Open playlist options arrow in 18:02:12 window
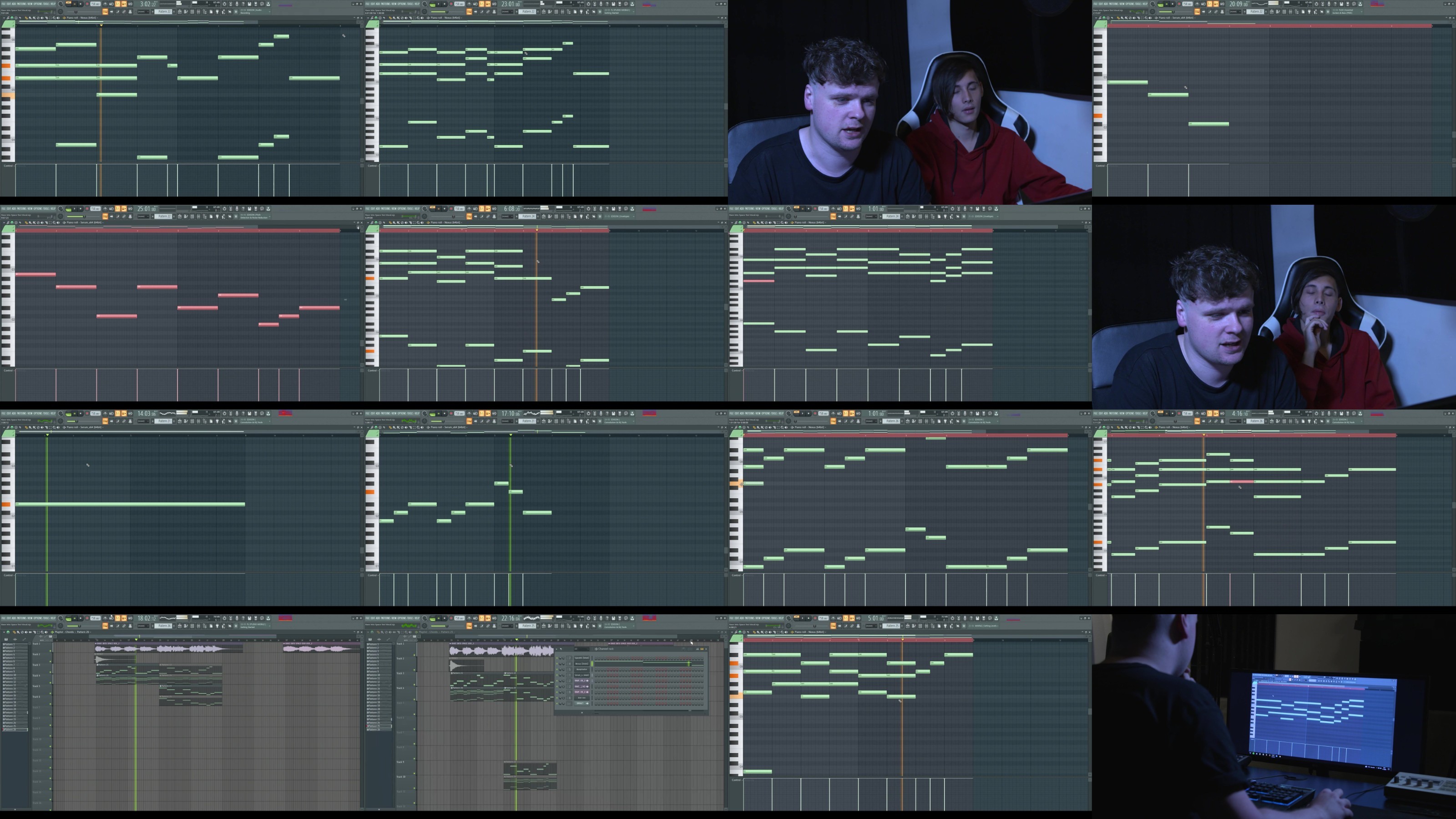Image resolution: width=1456 pixels, height=819 pixels. pos(4,632)
